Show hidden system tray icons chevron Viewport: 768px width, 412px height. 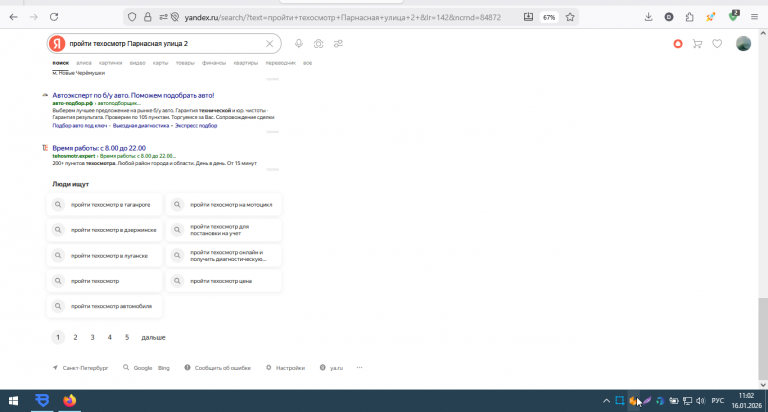[606, 401]
